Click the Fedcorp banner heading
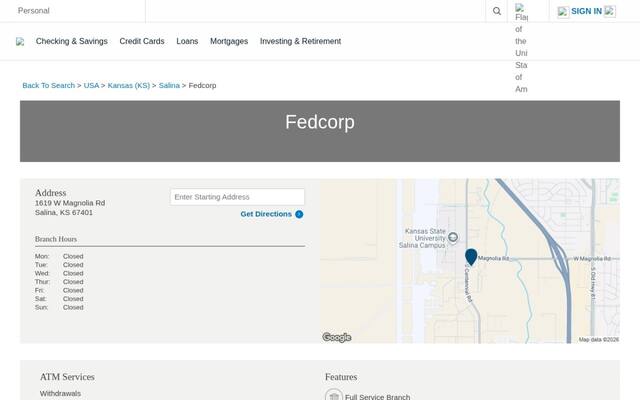This screenshot has width=640, height=400. 320,122
